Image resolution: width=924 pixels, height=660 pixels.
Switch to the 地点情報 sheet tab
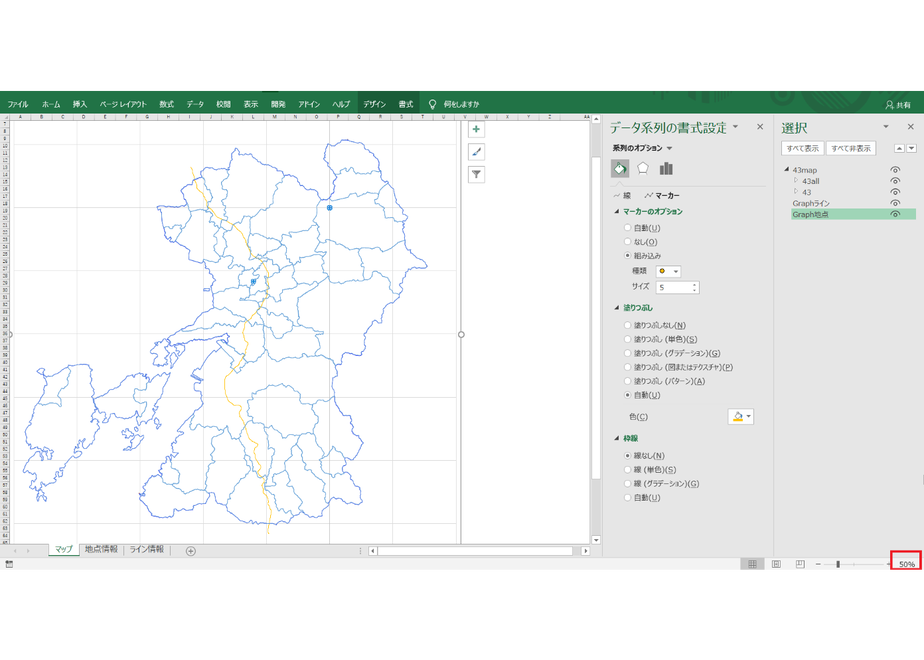(101, 549)
